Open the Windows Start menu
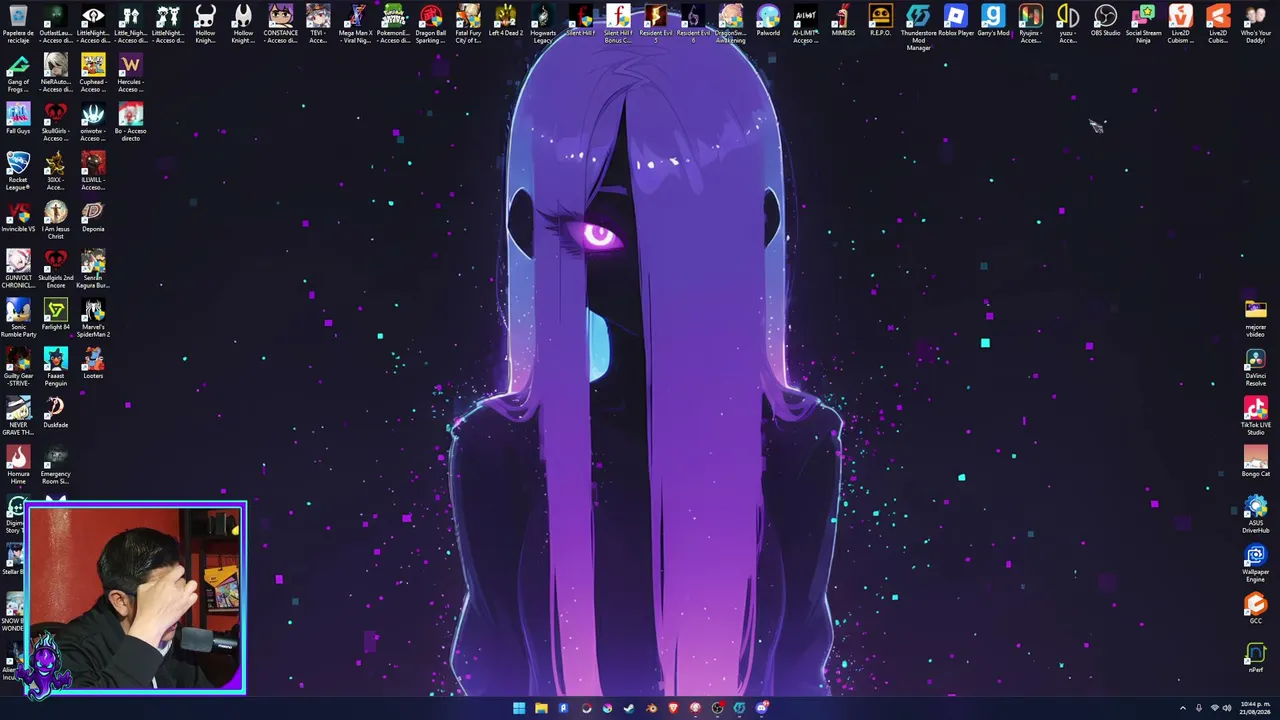 click(519, 708)
